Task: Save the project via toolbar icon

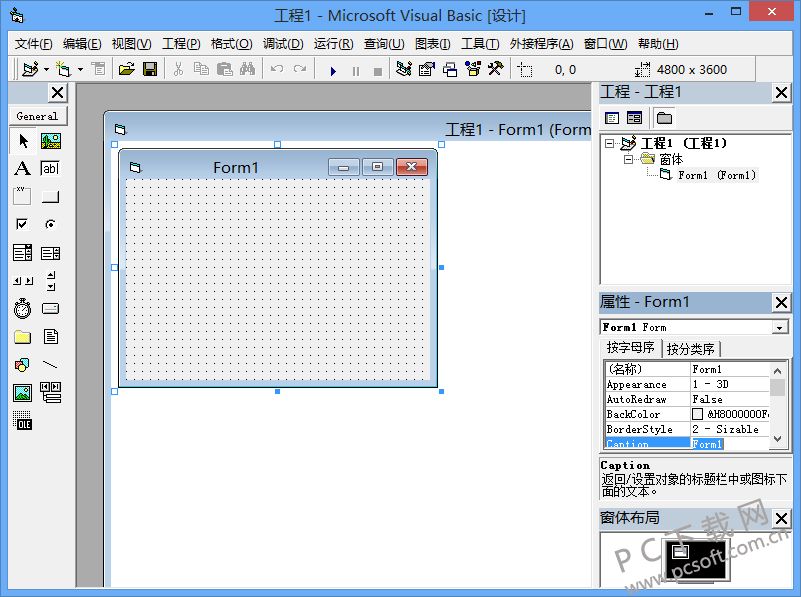Action: click(151, 69)
